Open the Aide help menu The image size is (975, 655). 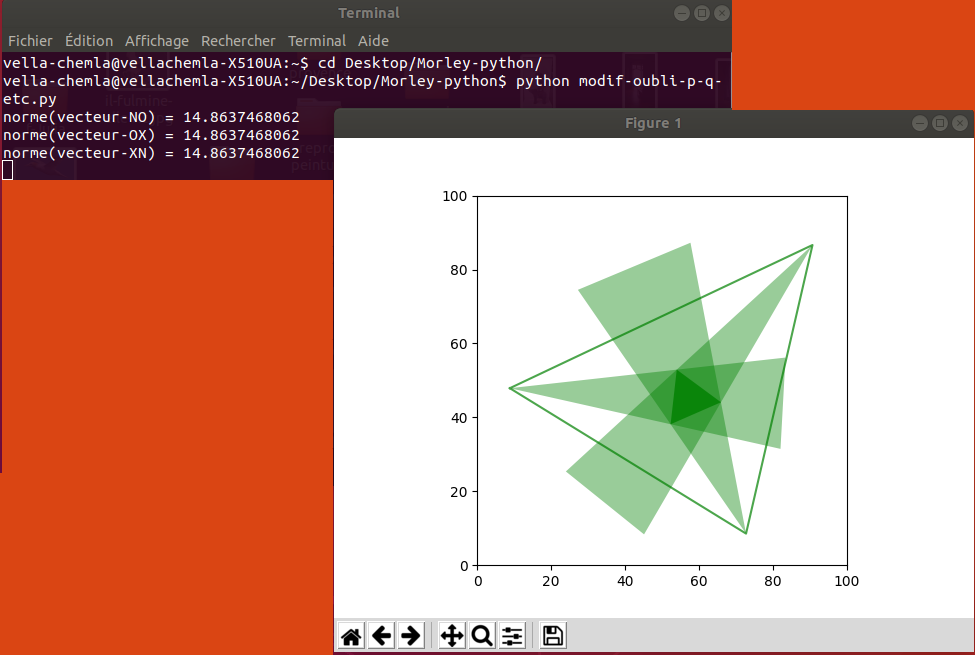click(373, 41)
